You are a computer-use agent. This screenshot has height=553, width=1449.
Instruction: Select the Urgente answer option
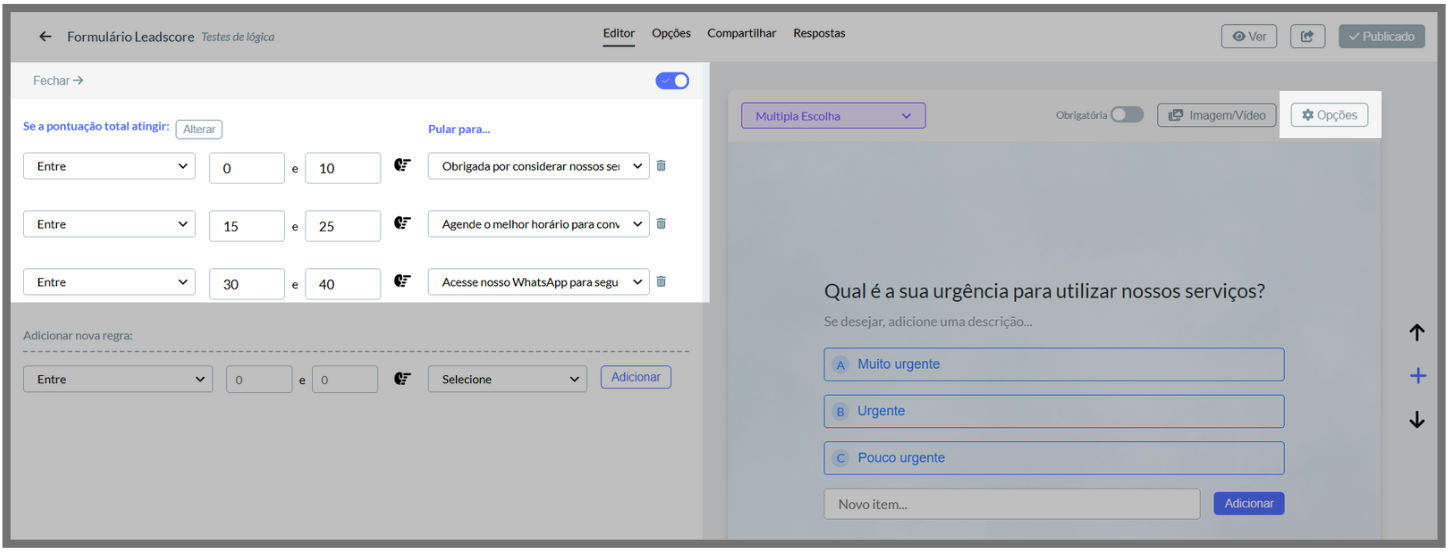[x=1054, y=411]
